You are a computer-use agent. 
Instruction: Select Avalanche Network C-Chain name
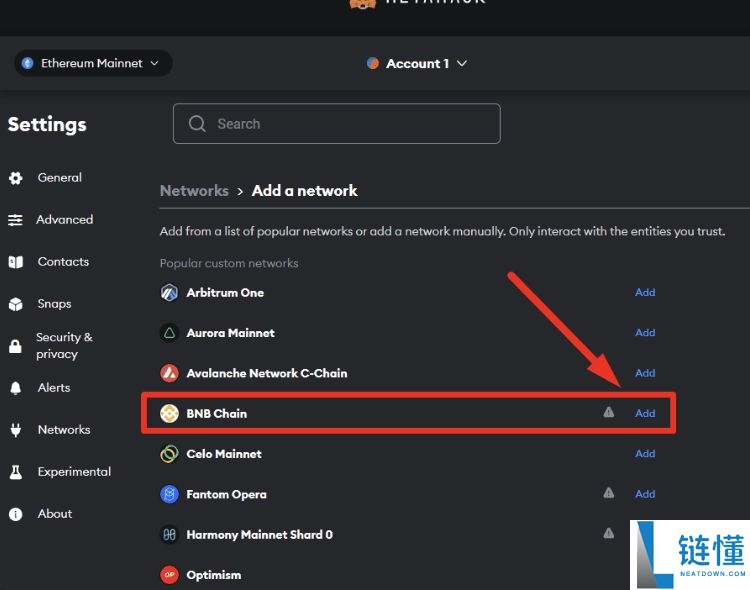coord(267,373)
